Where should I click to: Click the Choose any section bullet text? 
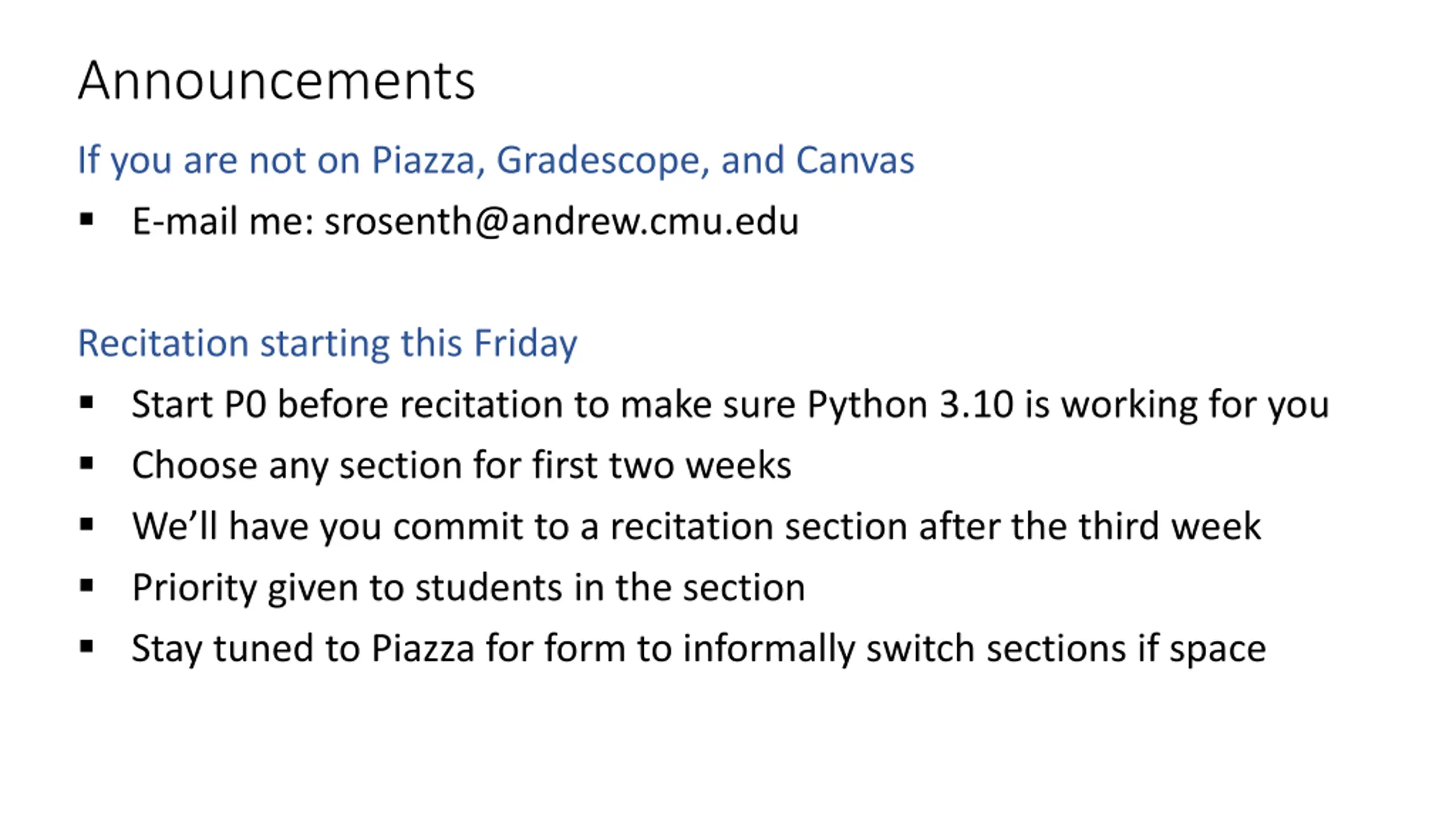tap(461, 466)
